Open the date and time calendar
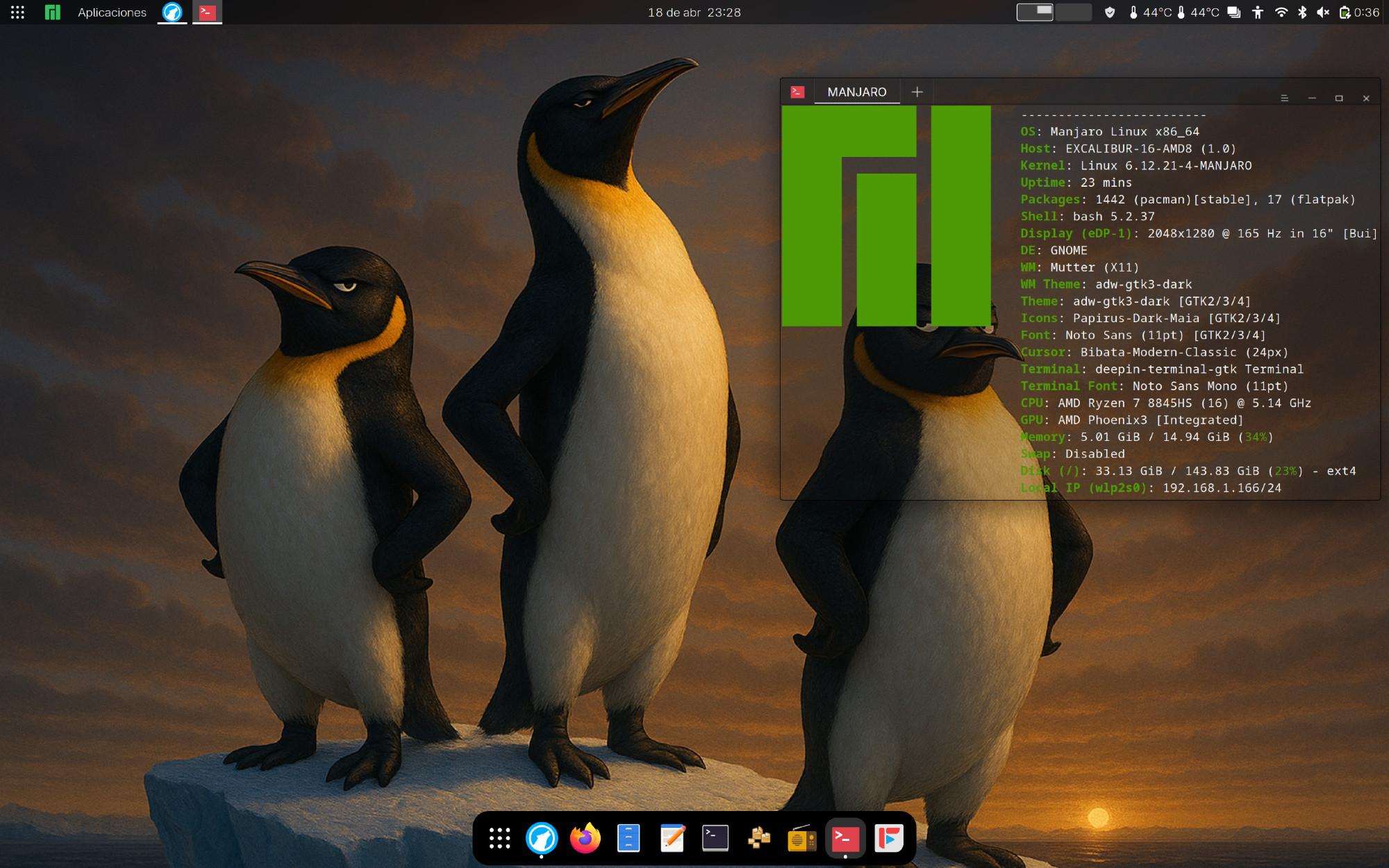Screen dimensions: 1389x868 pyautogui.click(x=694, y=12)
